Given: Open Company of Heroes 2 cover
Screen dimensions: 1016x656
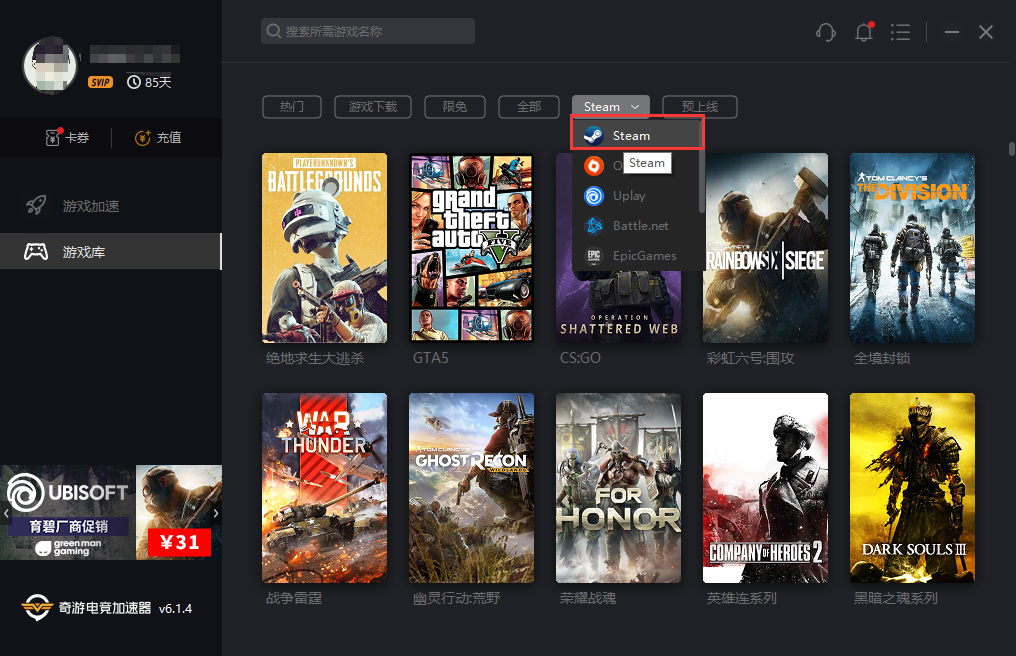Looking at the screenshot, I should point(765,487).
